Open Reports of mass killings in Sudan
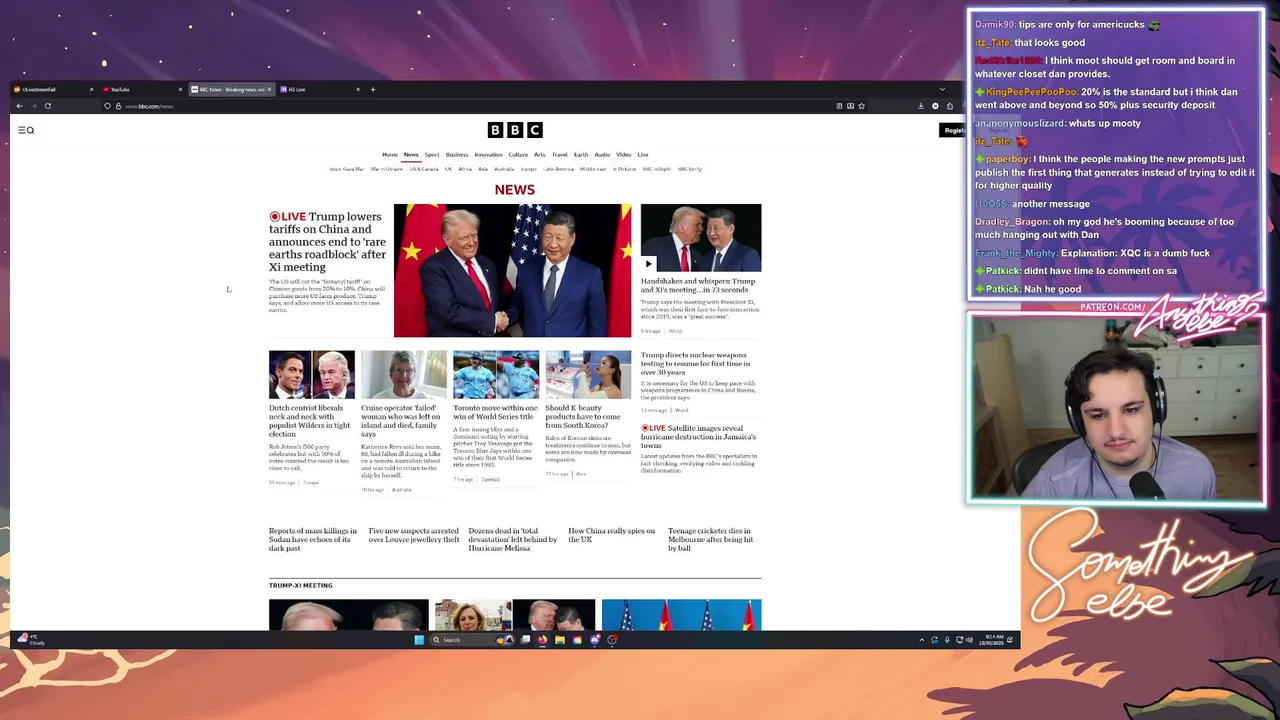The image size is (1280, 720). click(313, 540)
